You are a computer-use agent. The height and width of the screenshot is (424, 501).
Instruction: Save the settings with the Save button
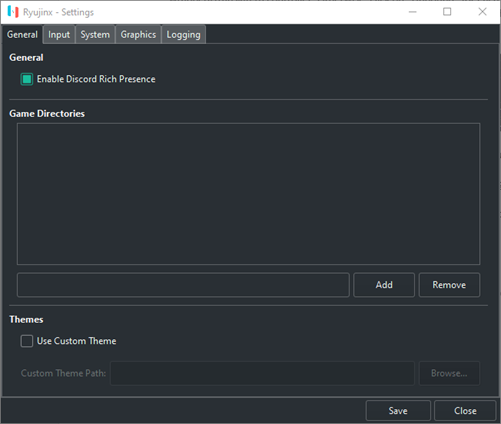(x=398, y=411)
